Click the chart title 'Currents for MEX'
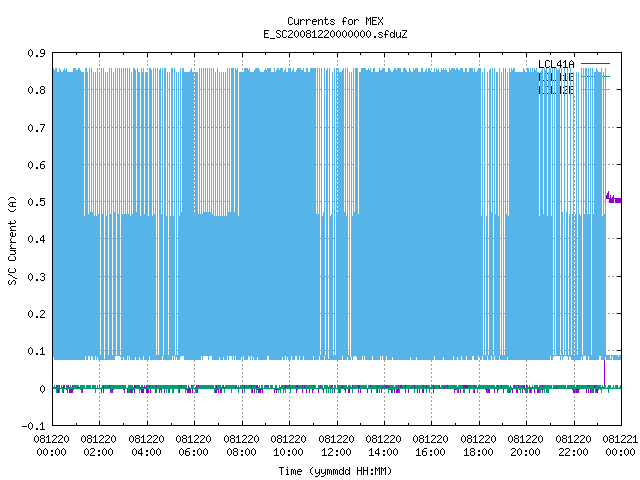The height and width of the screenshot is (480, 640). click(335, 21)
